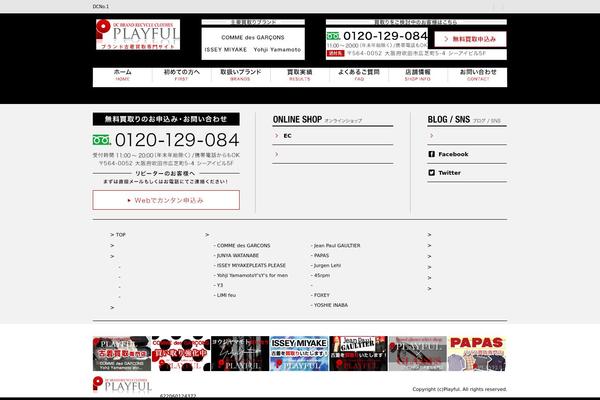Screen dimensions: 600x400
Task: Open the PAPAS footer text link
Action: coord(321,255)
